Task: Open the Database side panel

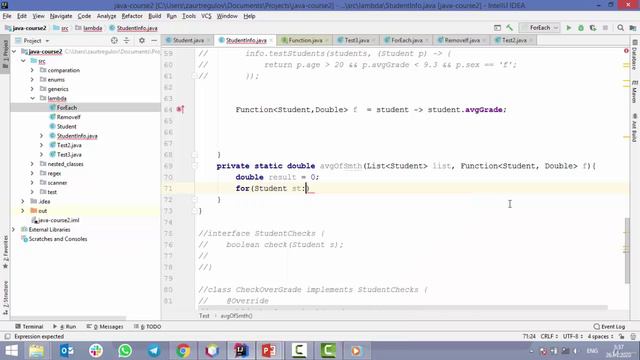Action: coord(634,55)
